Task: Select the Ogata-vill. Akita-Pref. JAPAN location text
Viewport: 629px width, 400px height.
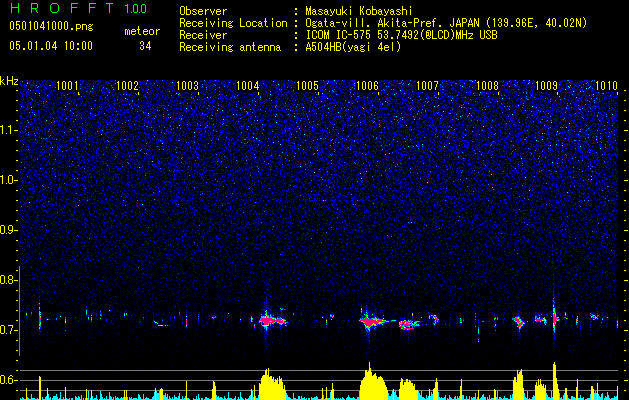Action: pos(446,23)
